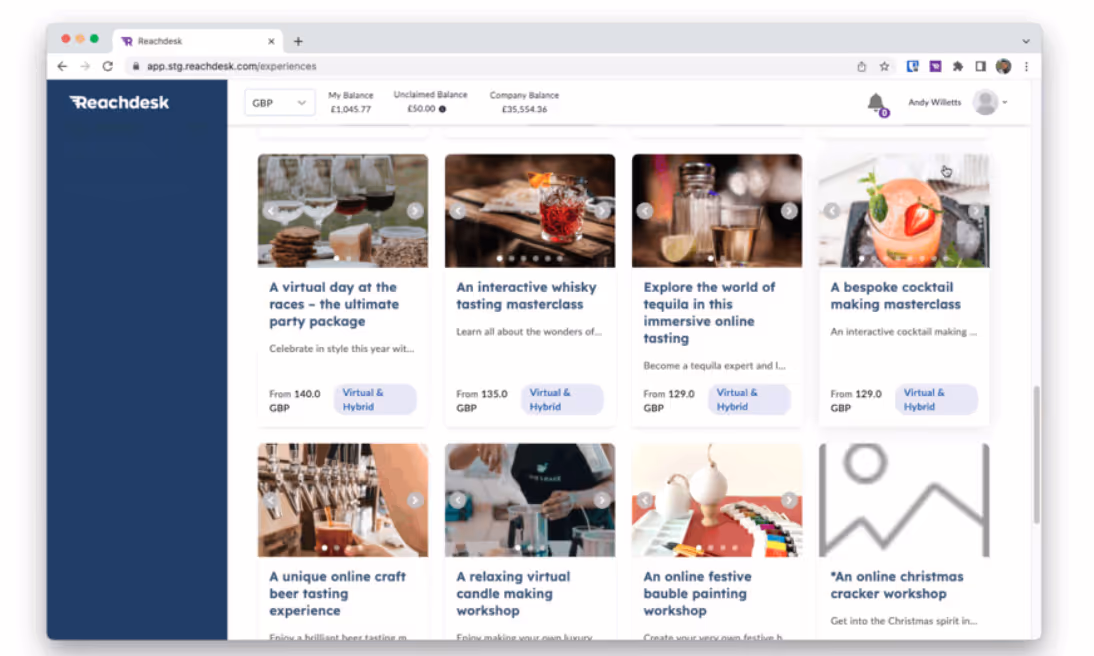Click the page vertical scrollbar thumb
Viewport: 1094px width, 656px height.
(x=1036, y=454)
